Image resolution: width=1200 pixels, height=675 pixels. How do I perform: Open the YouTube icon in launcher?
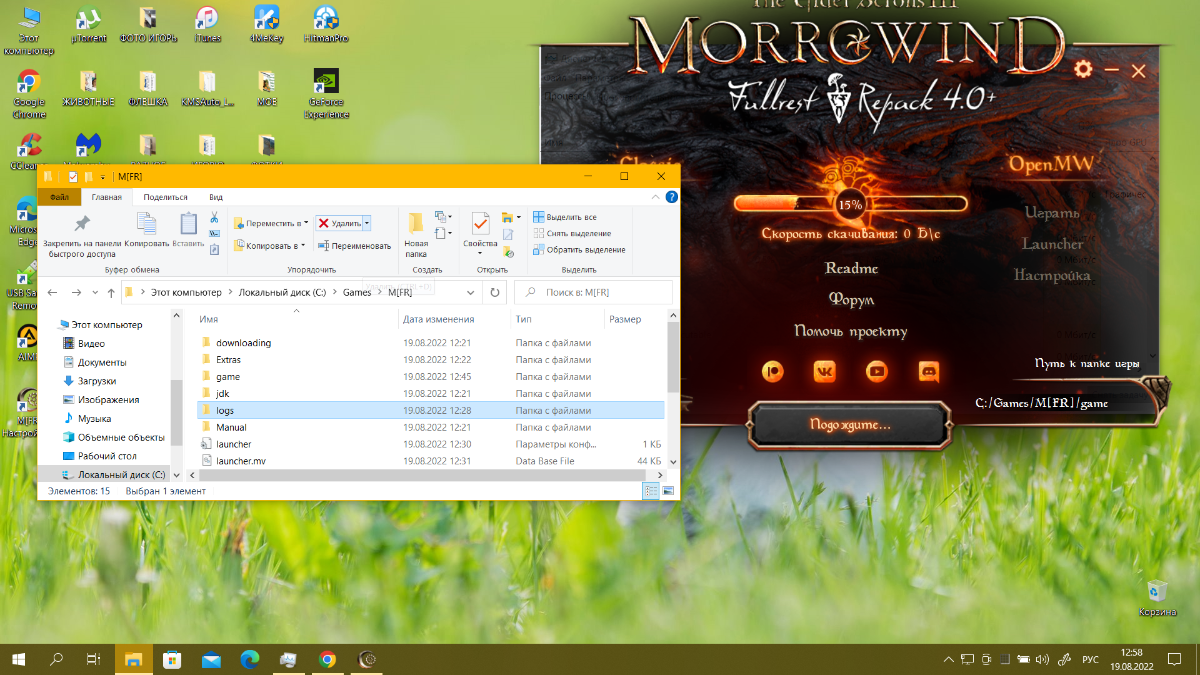(x=877, y=371)
